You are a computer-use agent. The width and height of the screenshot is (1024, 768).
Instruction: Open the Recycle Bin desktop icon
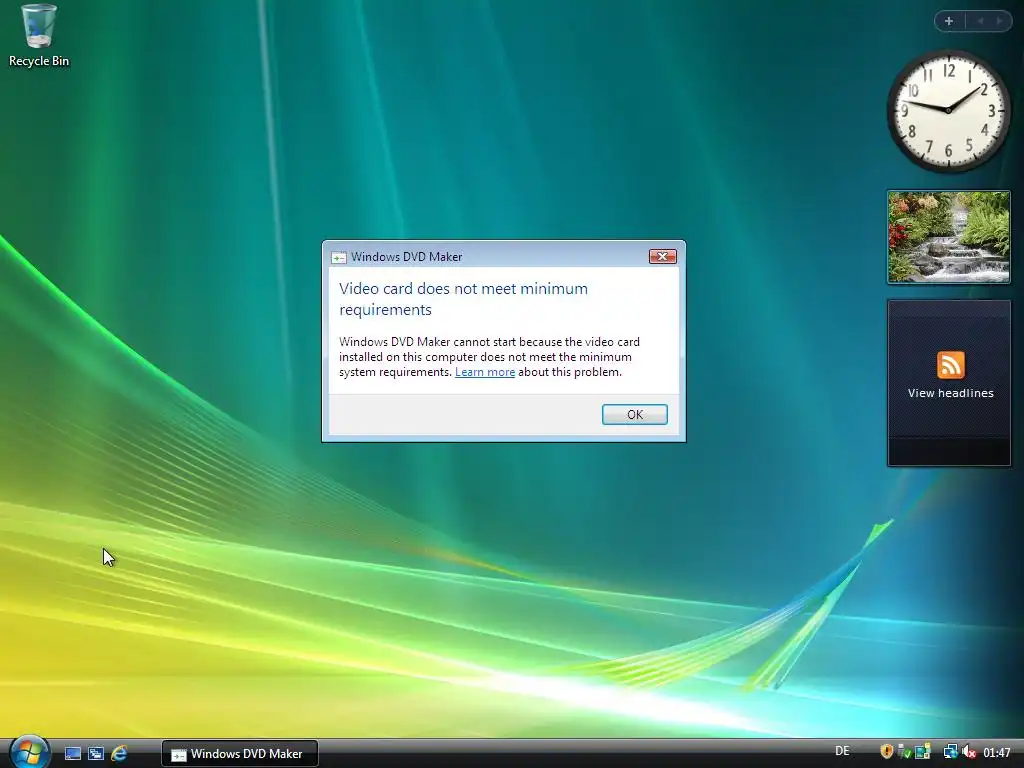[x=39, y=35]
